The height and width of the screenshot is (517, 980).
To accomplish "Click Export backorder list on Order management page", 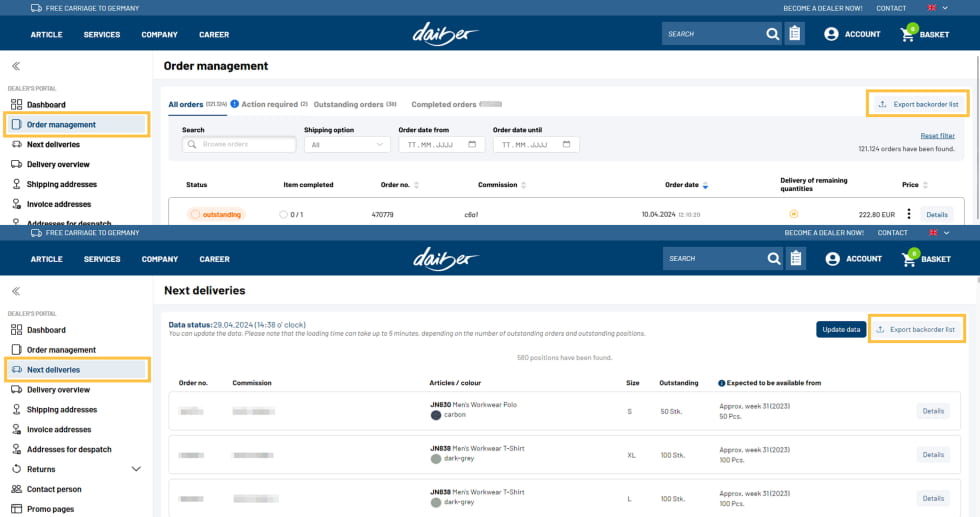I will (918, 104).
